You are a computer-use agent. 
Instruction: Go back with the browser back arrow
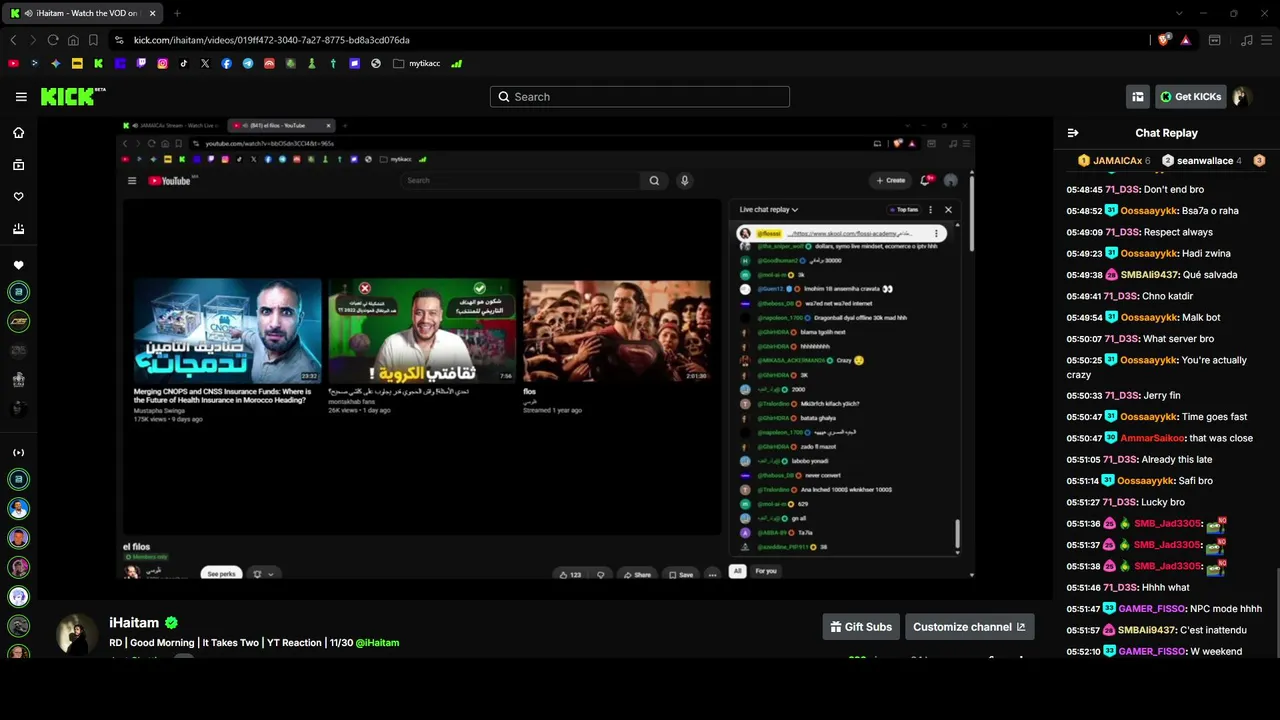pos(13,40)
